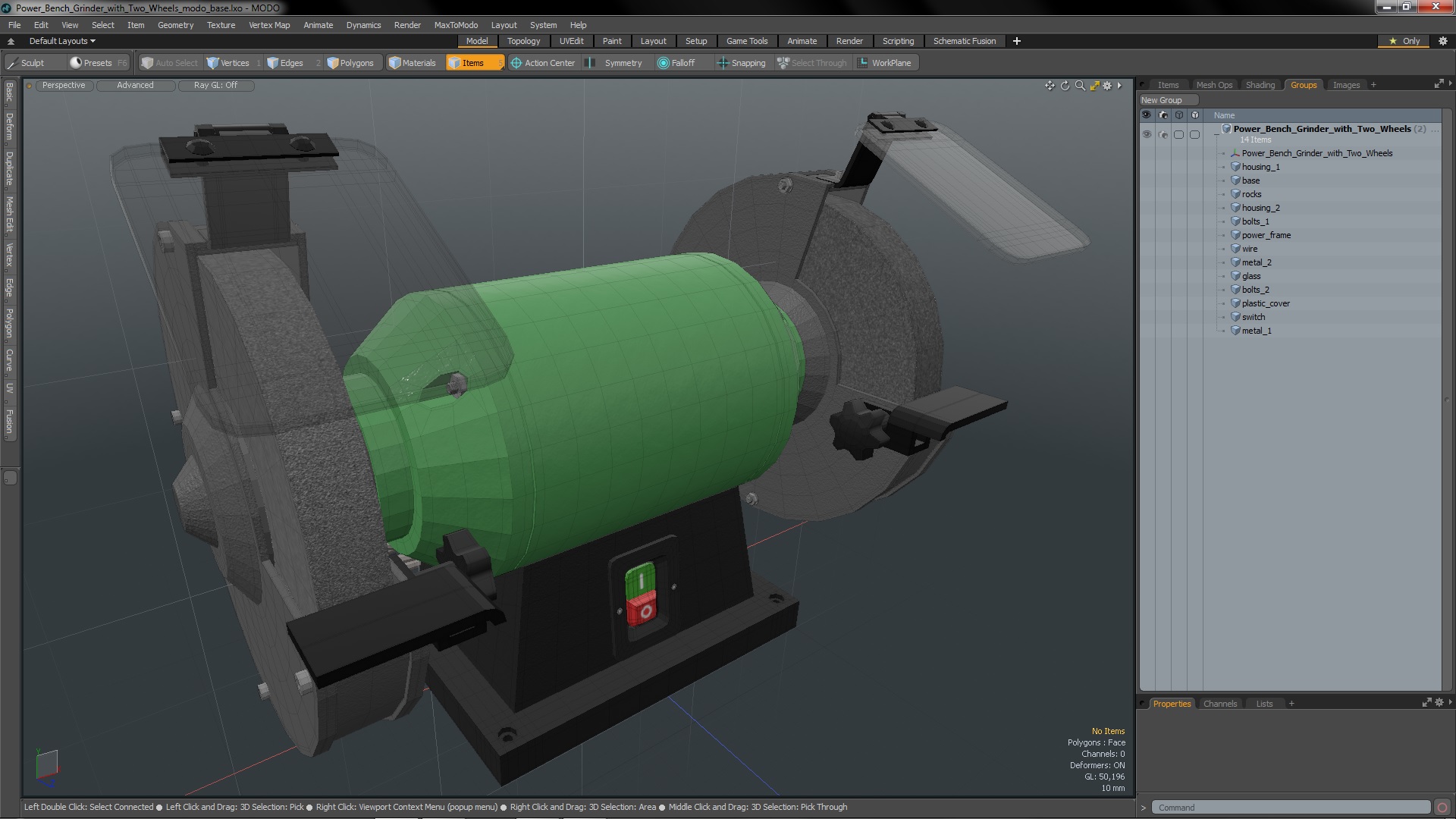Select the power_frame item in list

pos(1266,235)
